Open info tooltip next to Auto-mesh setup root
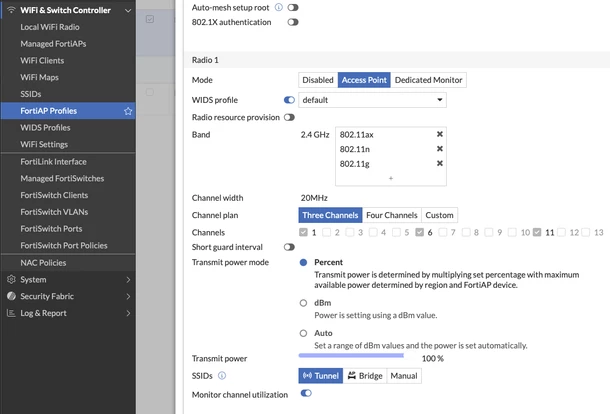The image size is (610, 414). click(x=279, y=7)
